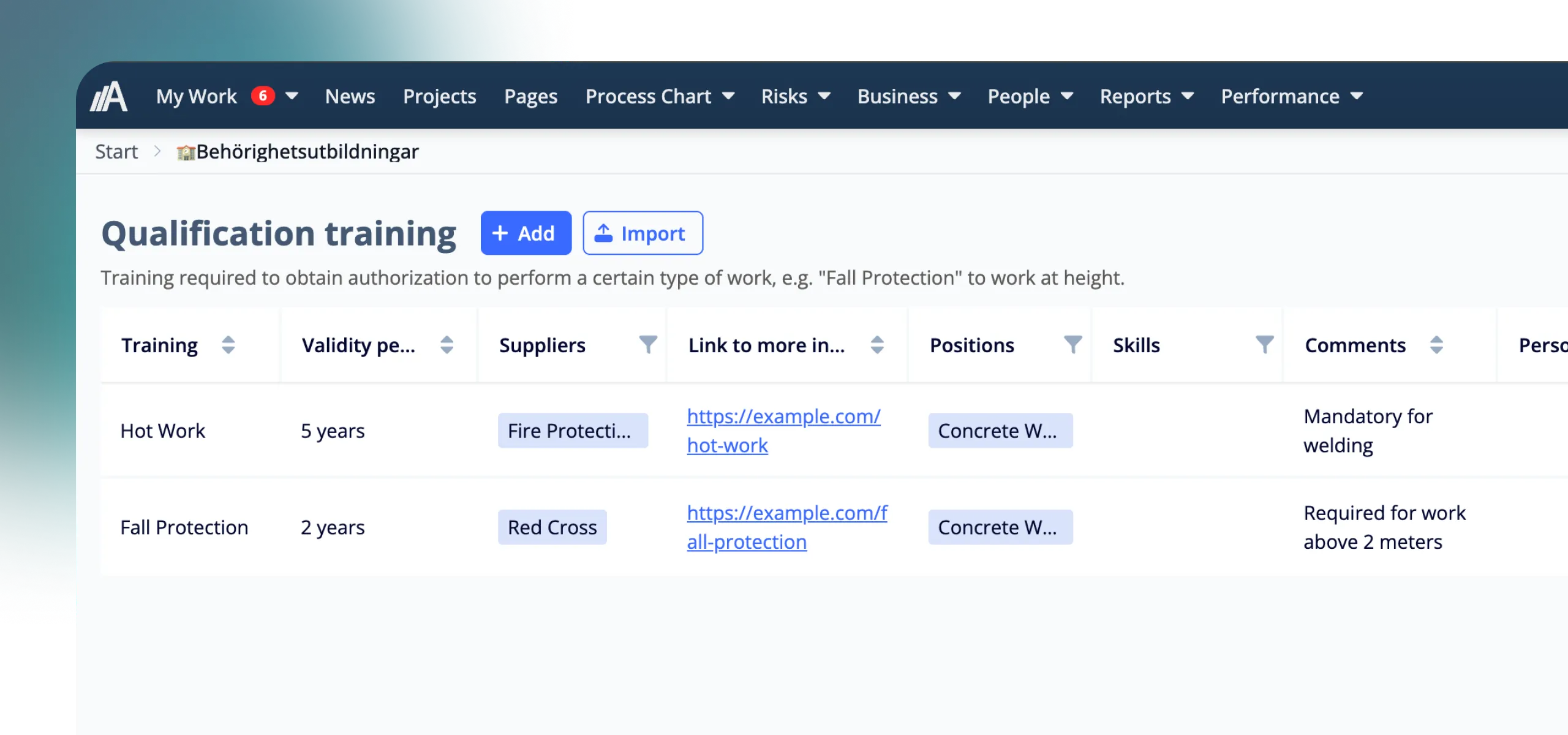
Task: Open the Reports dropdown menu
Action: [x=1188, y=96]
